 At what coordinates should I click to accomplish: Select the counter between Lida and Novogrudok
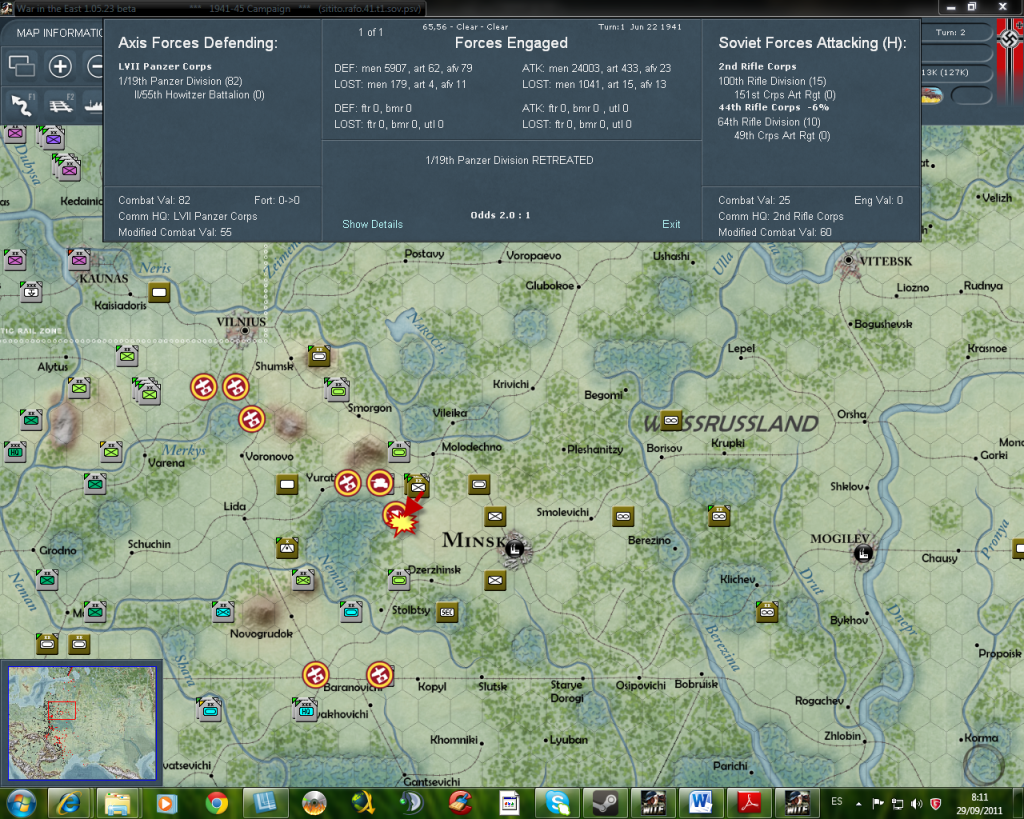[287, 547]
